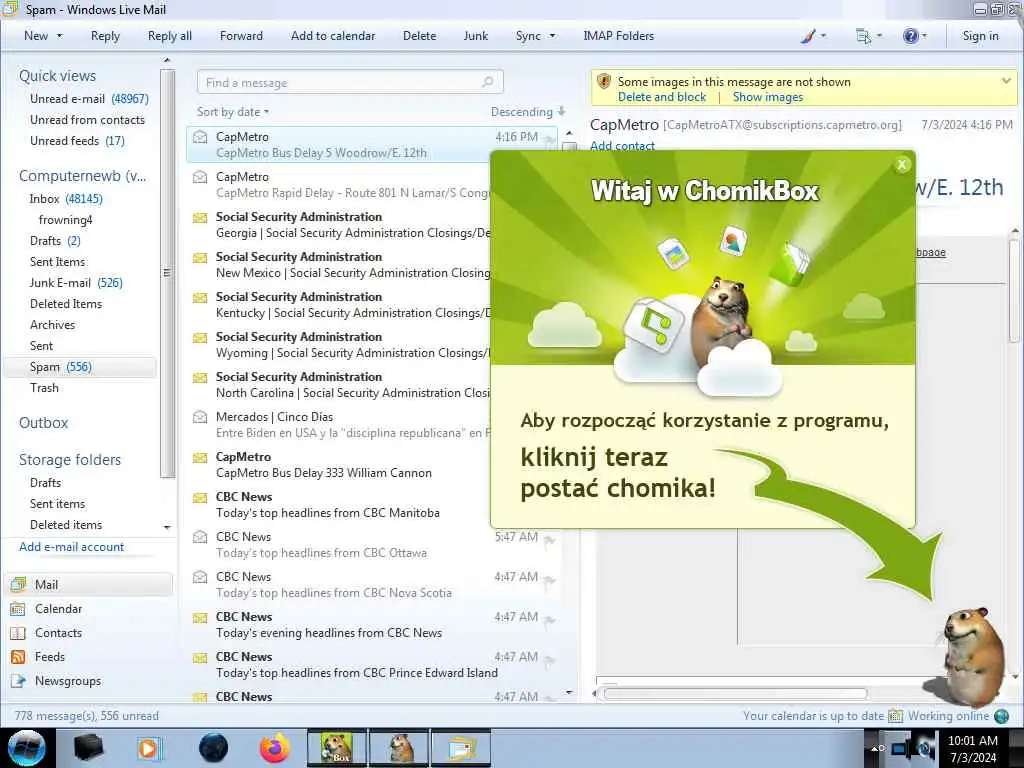
Task: Switch to the Mail section
Action: click(x=90, y=584)
